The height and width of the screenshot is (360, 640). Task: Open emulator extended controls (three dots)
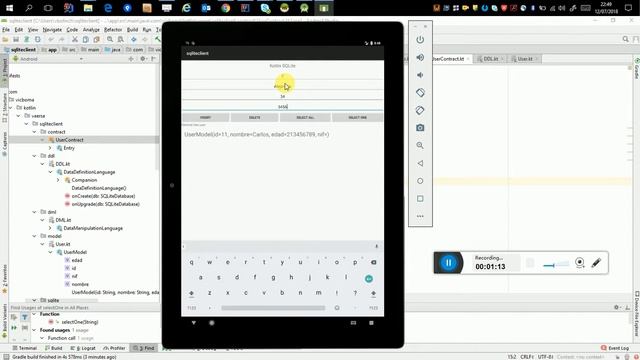point(420,216)
